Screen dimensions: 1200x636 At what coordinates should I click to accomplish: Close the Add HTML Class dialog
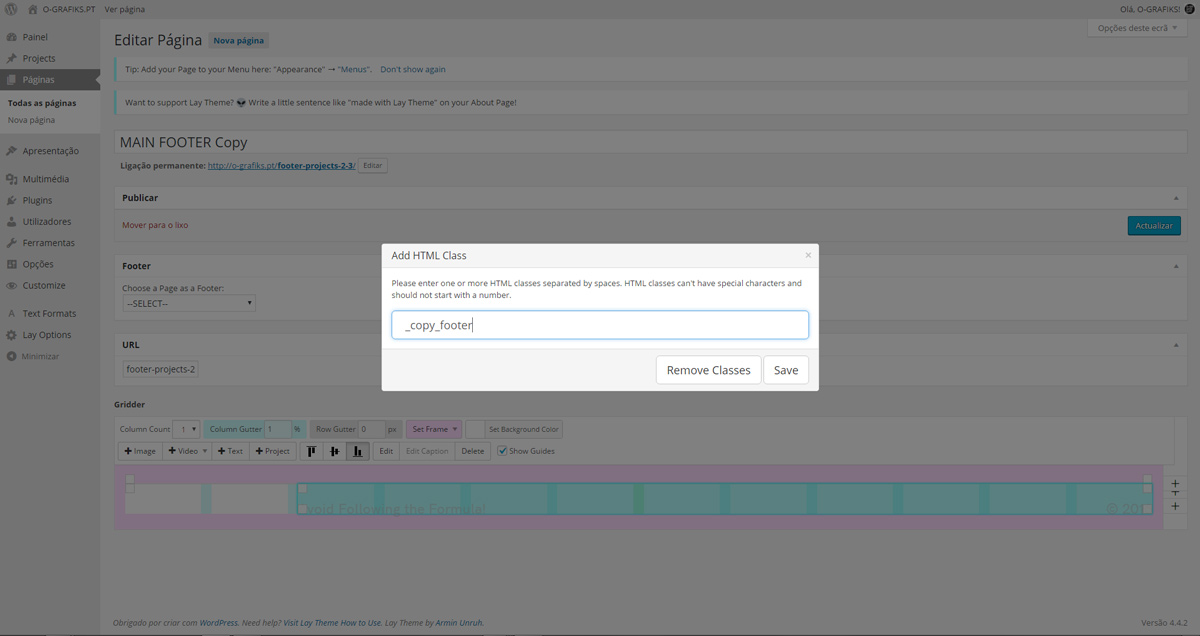[x=808, y=255]
